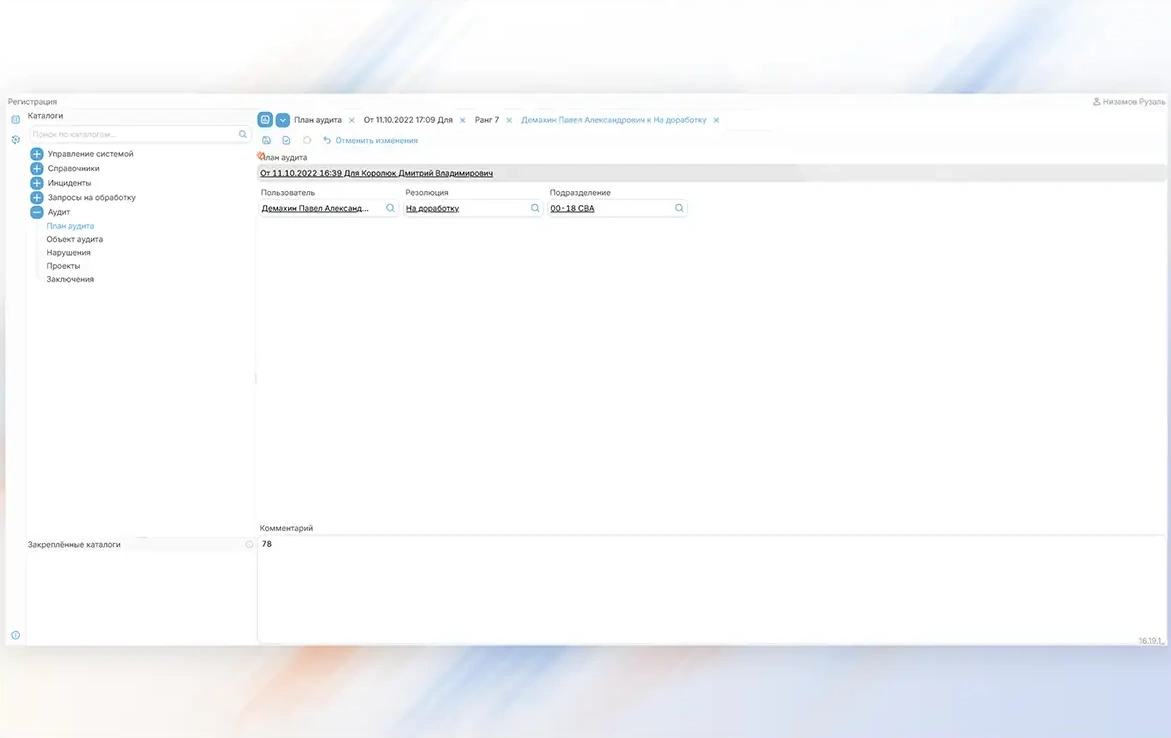Click the catalogs book icon in left sidebar

[x=15, y=119]
